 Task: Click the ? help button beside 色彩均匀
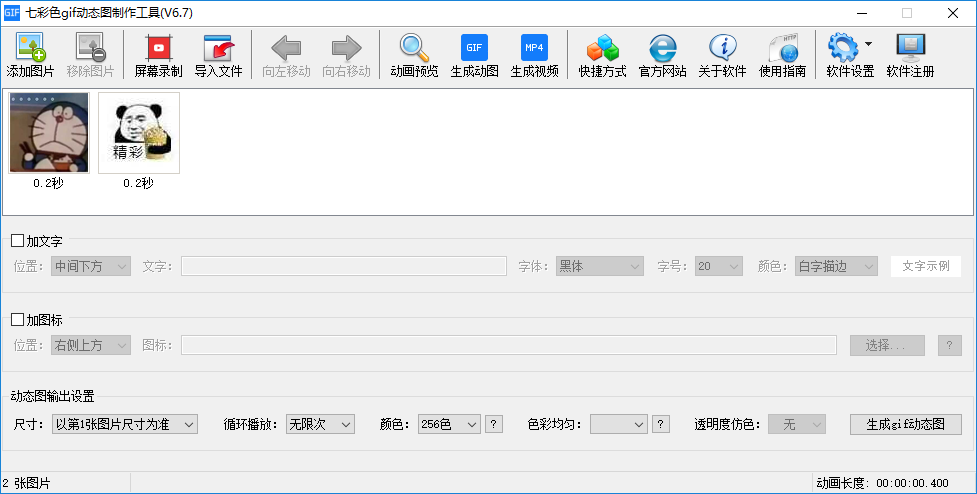[x=660, y=424]
